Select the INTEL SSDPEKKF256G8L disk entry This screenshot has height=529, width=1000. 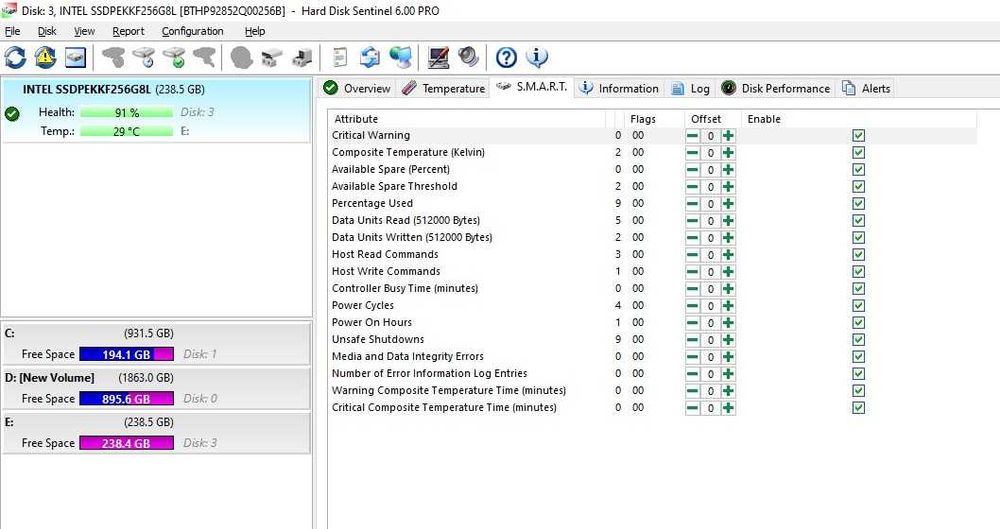tap(156, 110)
